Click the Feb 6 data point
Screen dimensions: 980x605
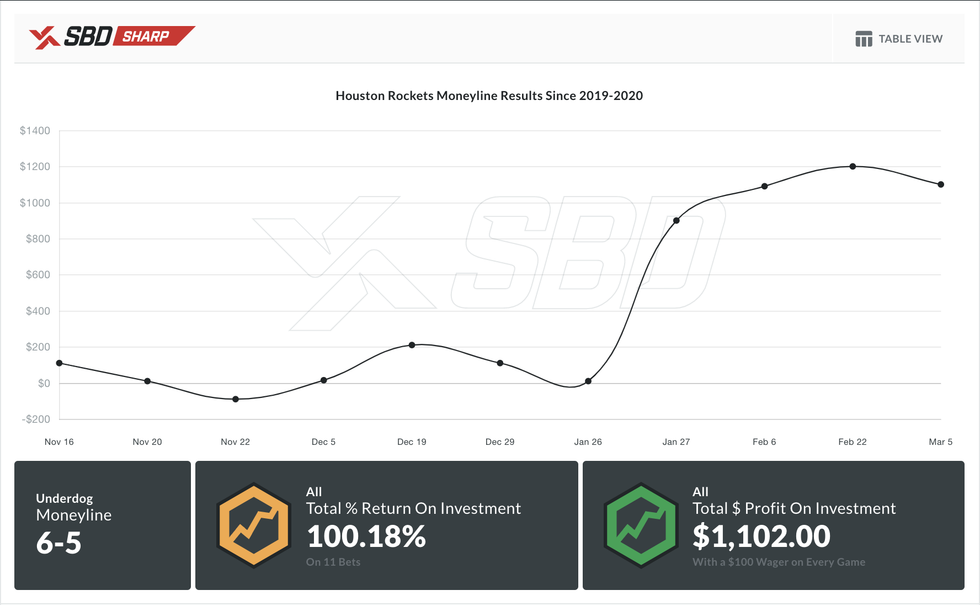click(x=764, y=186)
